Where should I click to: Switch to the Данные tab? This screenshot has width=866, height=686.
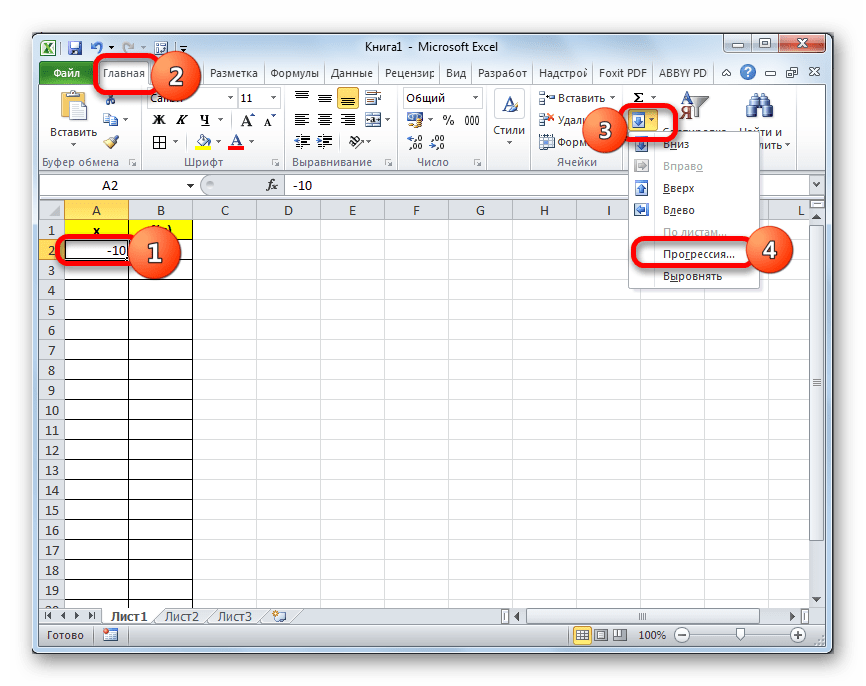pos(352,73)
